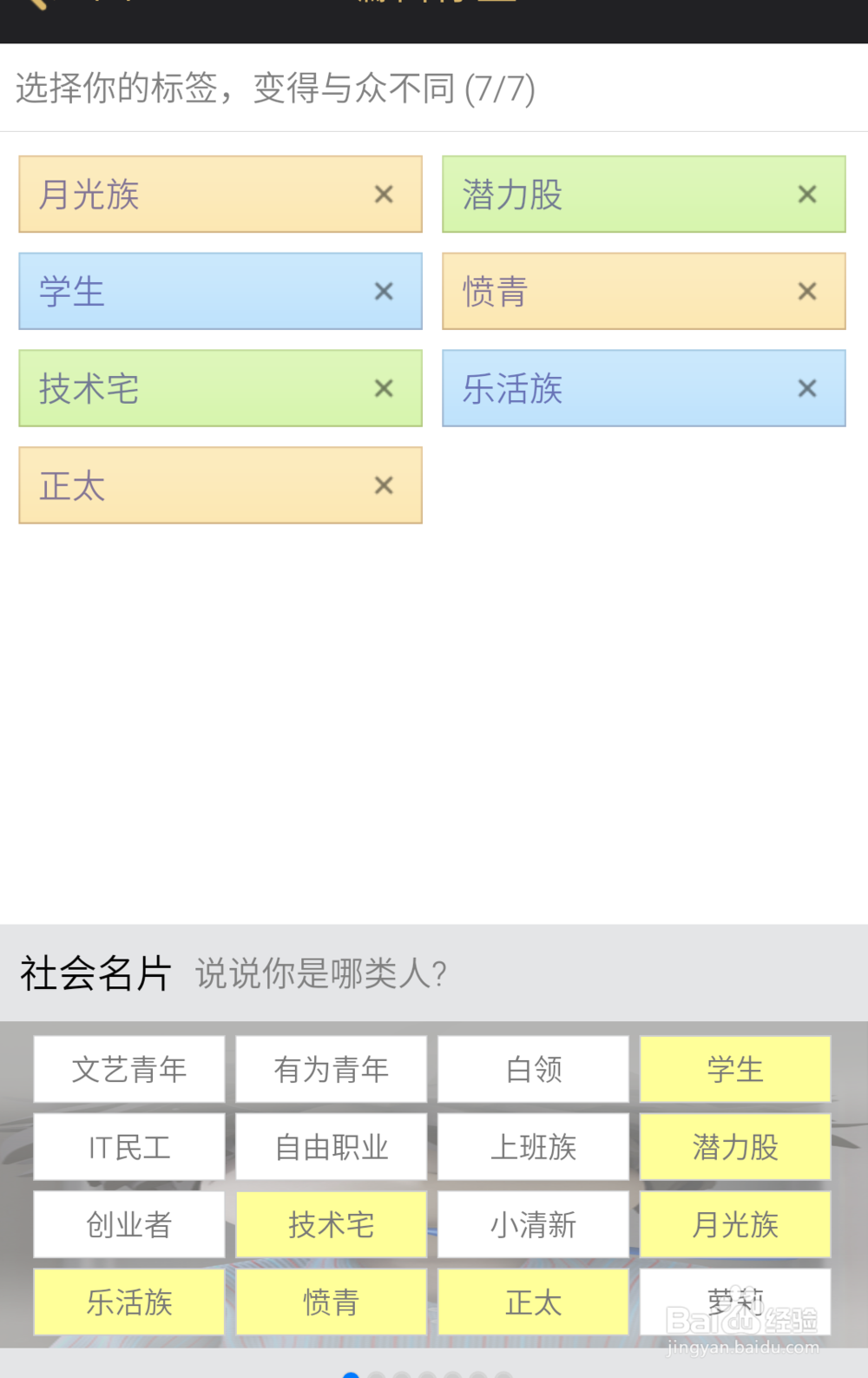Tap the back arrow in header
The height and width of the screenshot is (1378, 868).
(35, 4)
